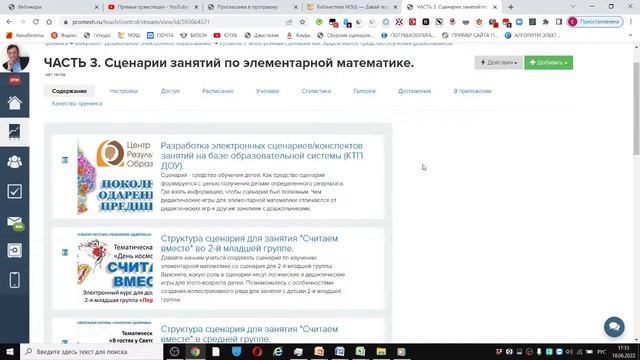Expand the "Действия" dropdown

(498, 62)
